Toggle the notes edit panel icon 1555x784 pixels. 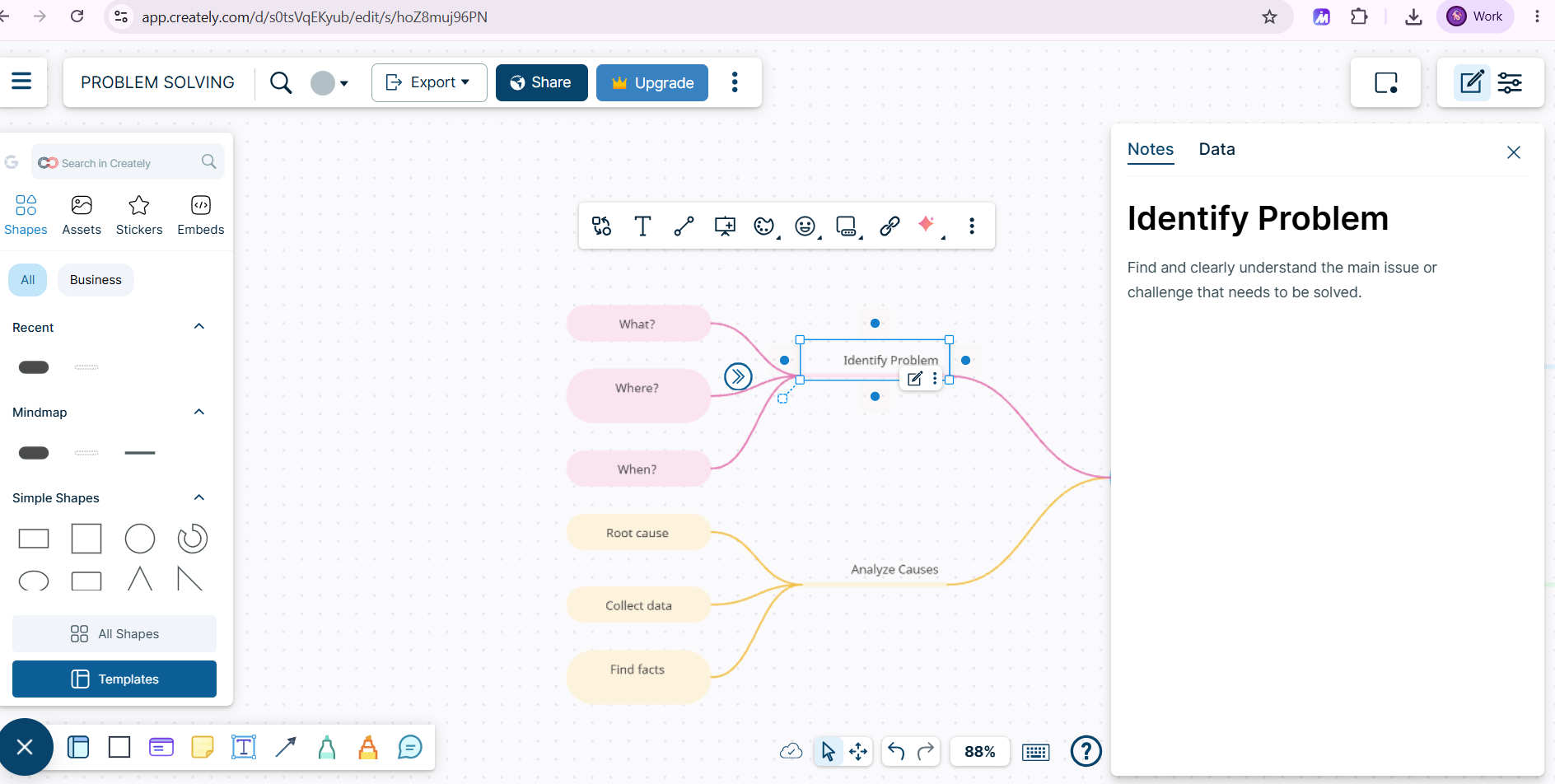pyautogui.click(x=1472, y=82)
